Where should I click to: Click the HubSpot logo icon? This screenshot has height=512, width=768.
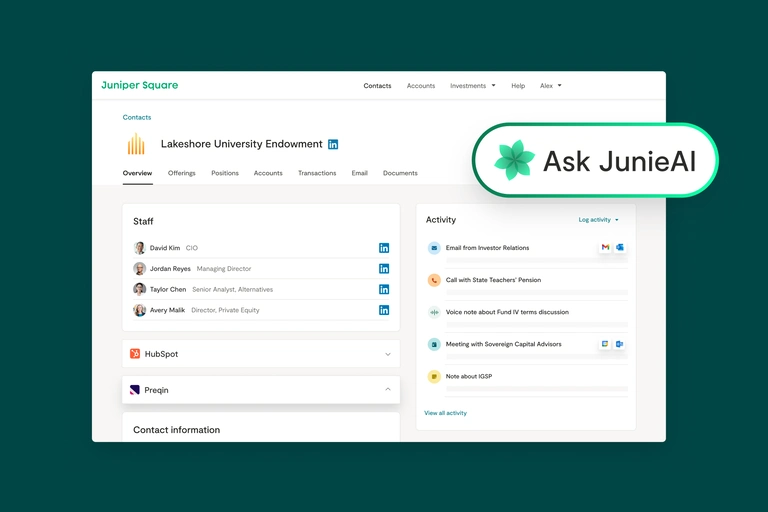(135, 353)
